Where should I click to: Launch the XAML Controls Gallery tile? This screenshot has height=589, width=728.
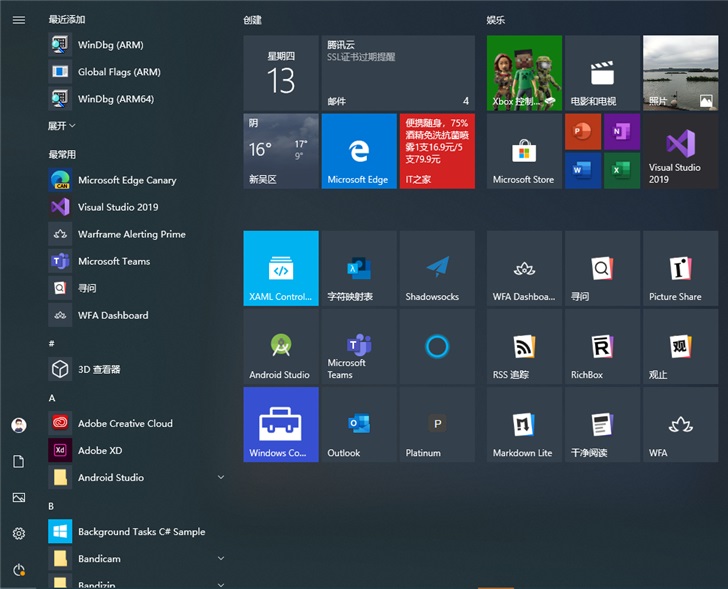pos(280,269)
